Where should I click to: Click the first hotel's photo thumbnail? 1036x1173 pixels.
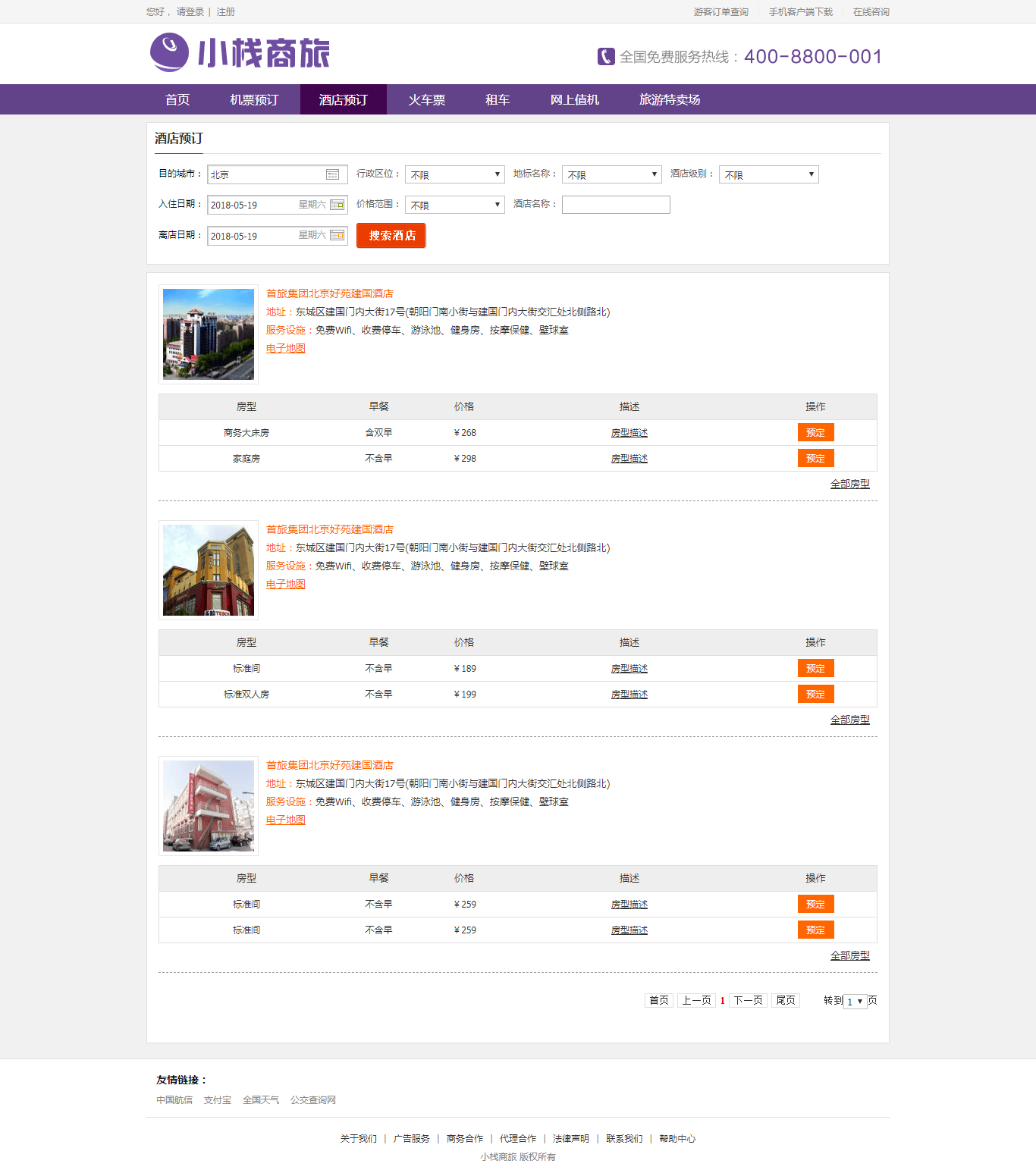tap(209, 334)
